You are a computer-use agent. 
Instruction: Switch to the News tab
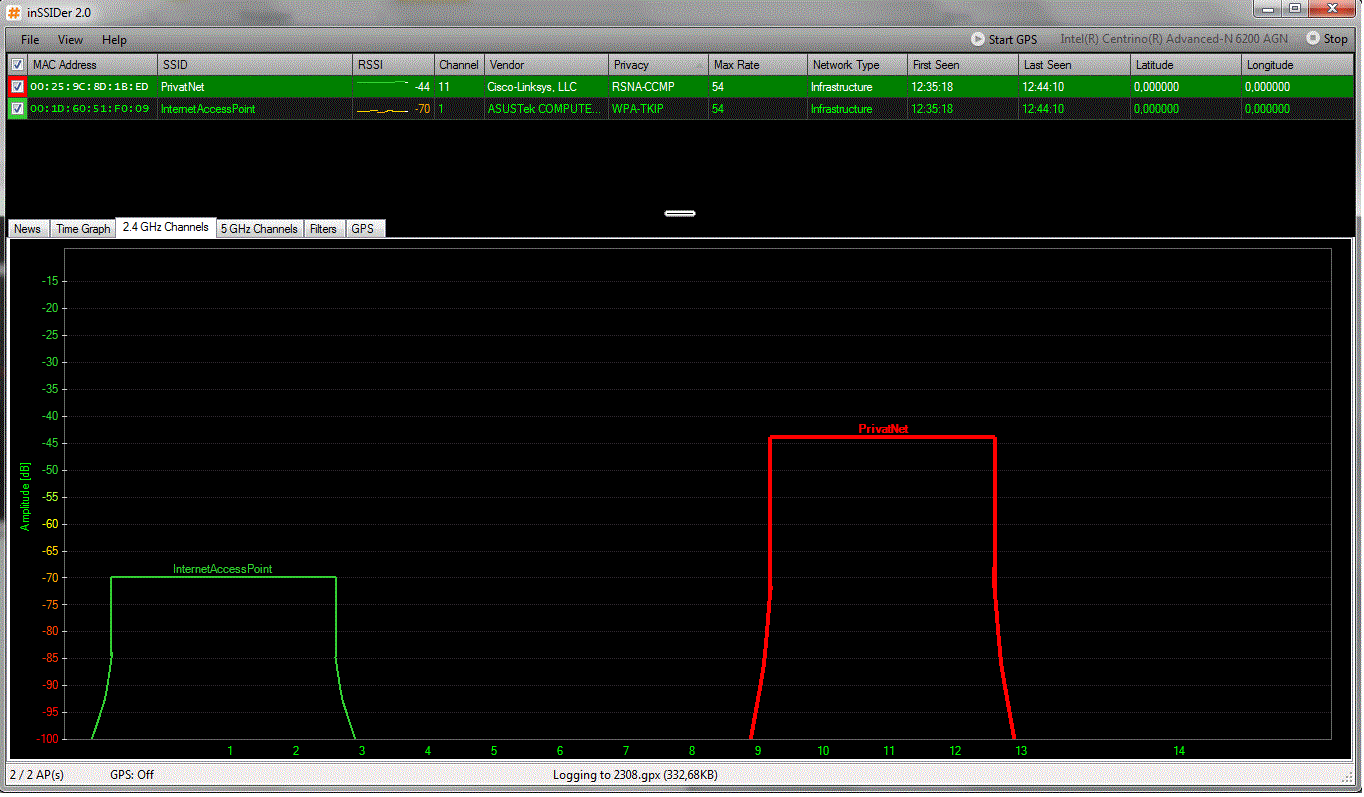pyautogui.click(x=28, y=229)
